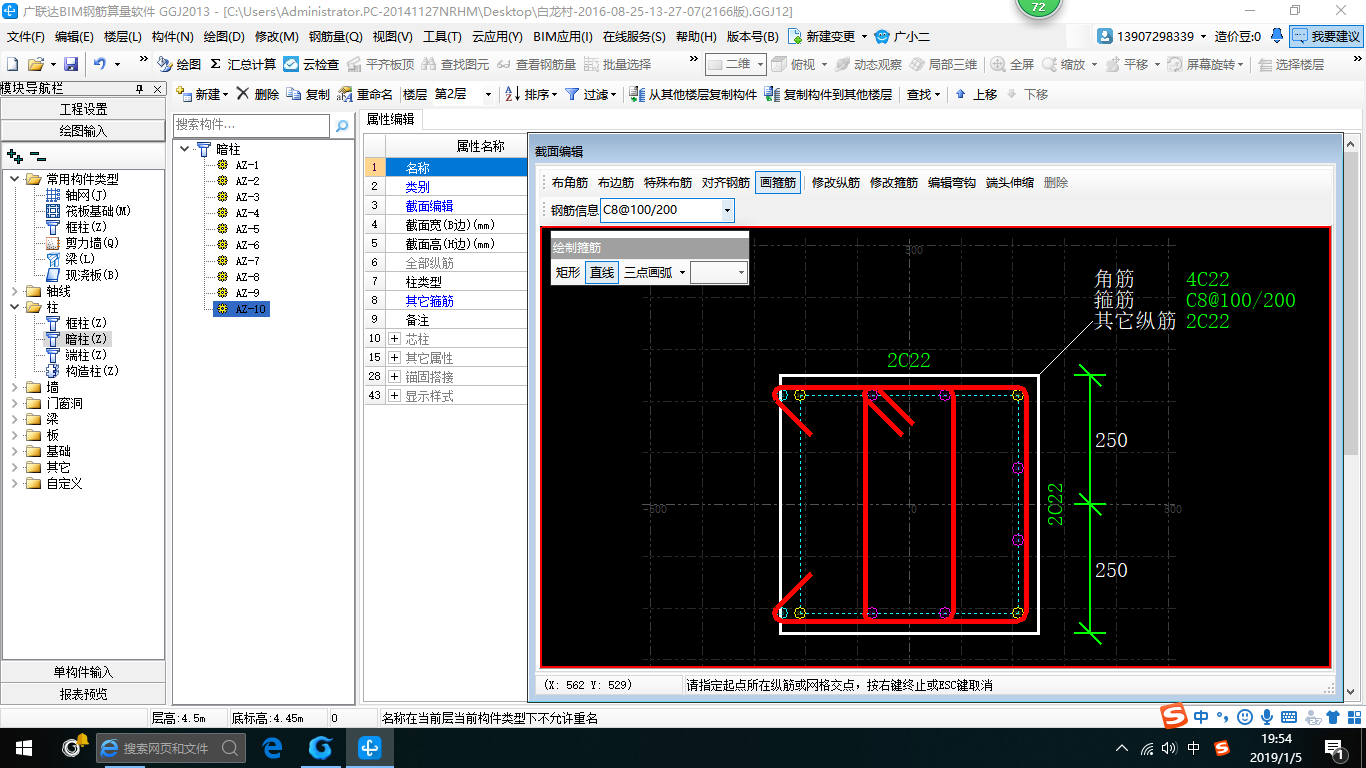The height and width of the screenshot is (768, 1366).
Task: Click 我要建议 feedback button
Action: 1326,37
